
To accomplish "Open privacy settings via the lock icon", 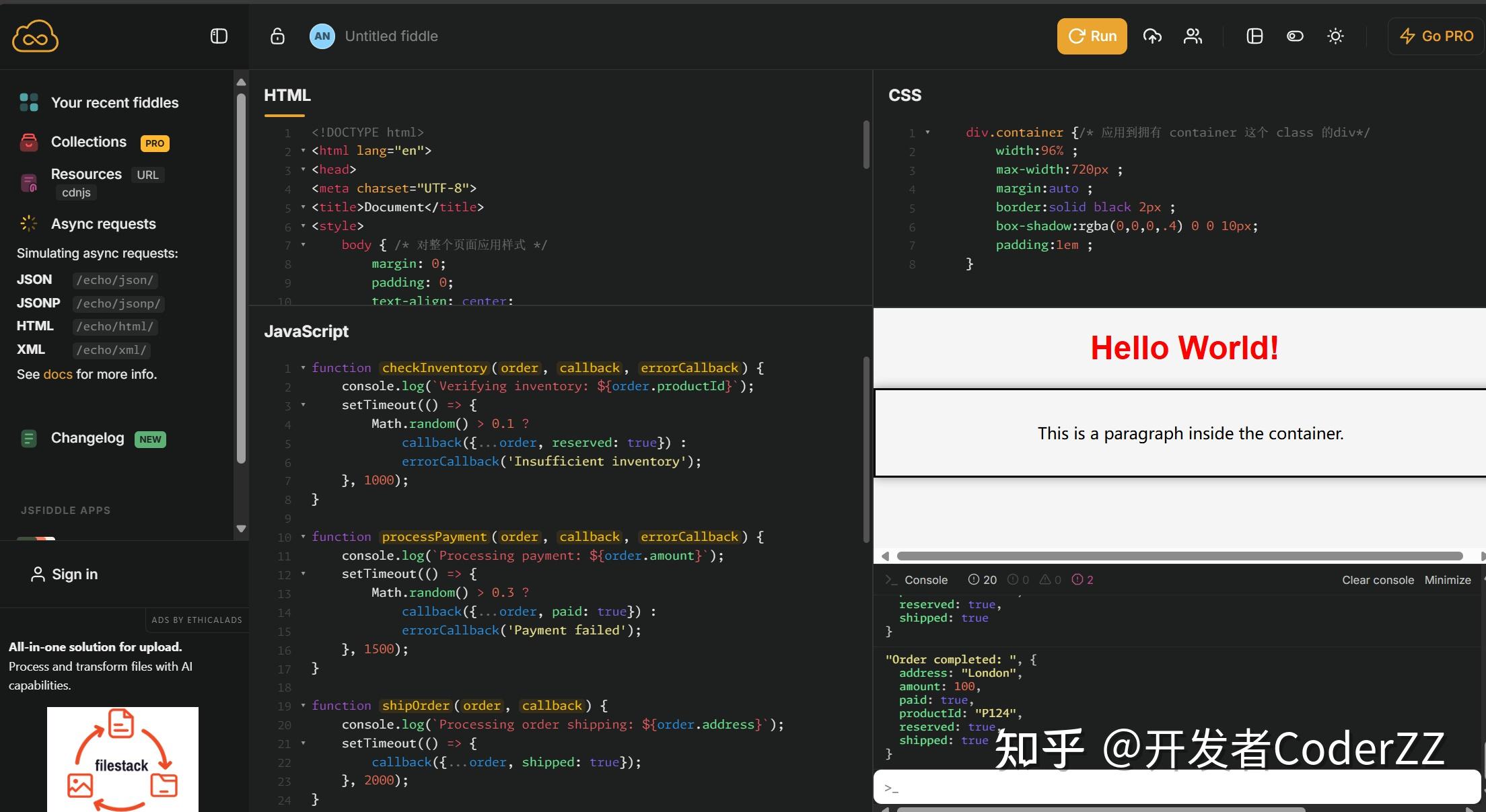I will [x=277, y=36].
